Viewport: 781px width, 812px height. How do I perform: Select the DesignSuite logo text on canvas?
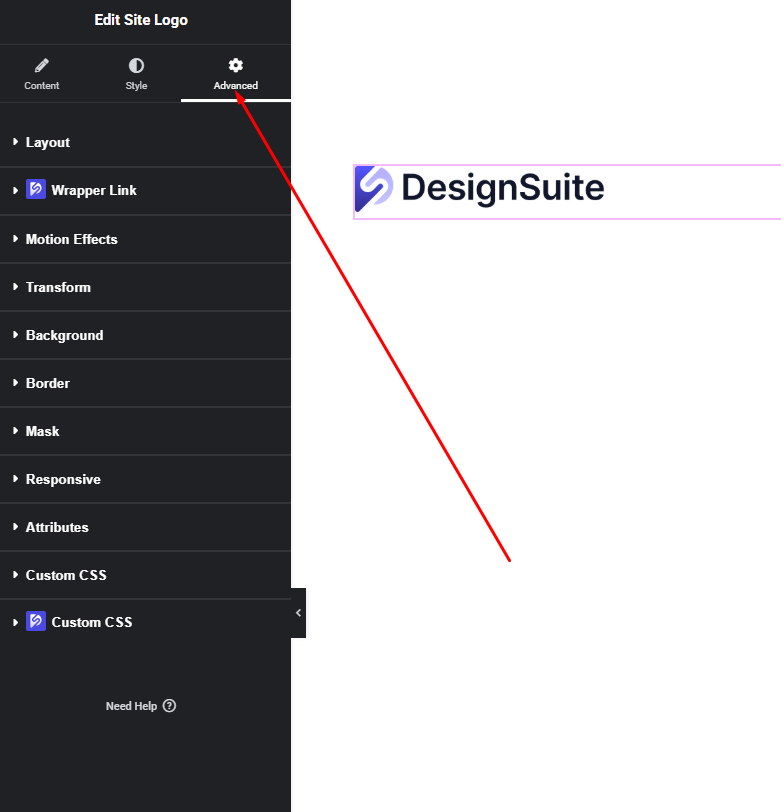pyautogui.click(x=503, y=189)
